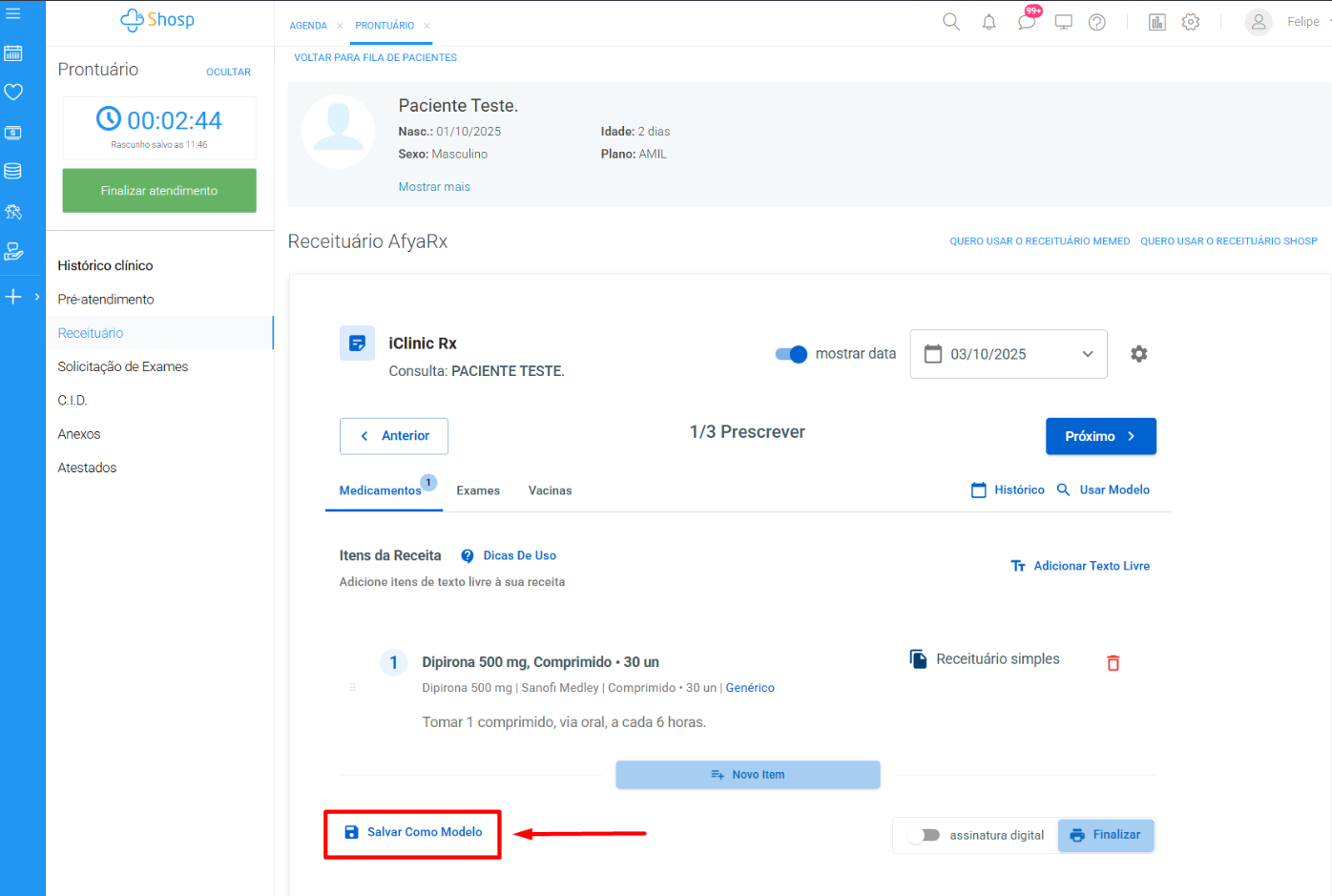Click the search magnifier icon in header
Screen dimensions: 1332x896
[x=950, y=22]
